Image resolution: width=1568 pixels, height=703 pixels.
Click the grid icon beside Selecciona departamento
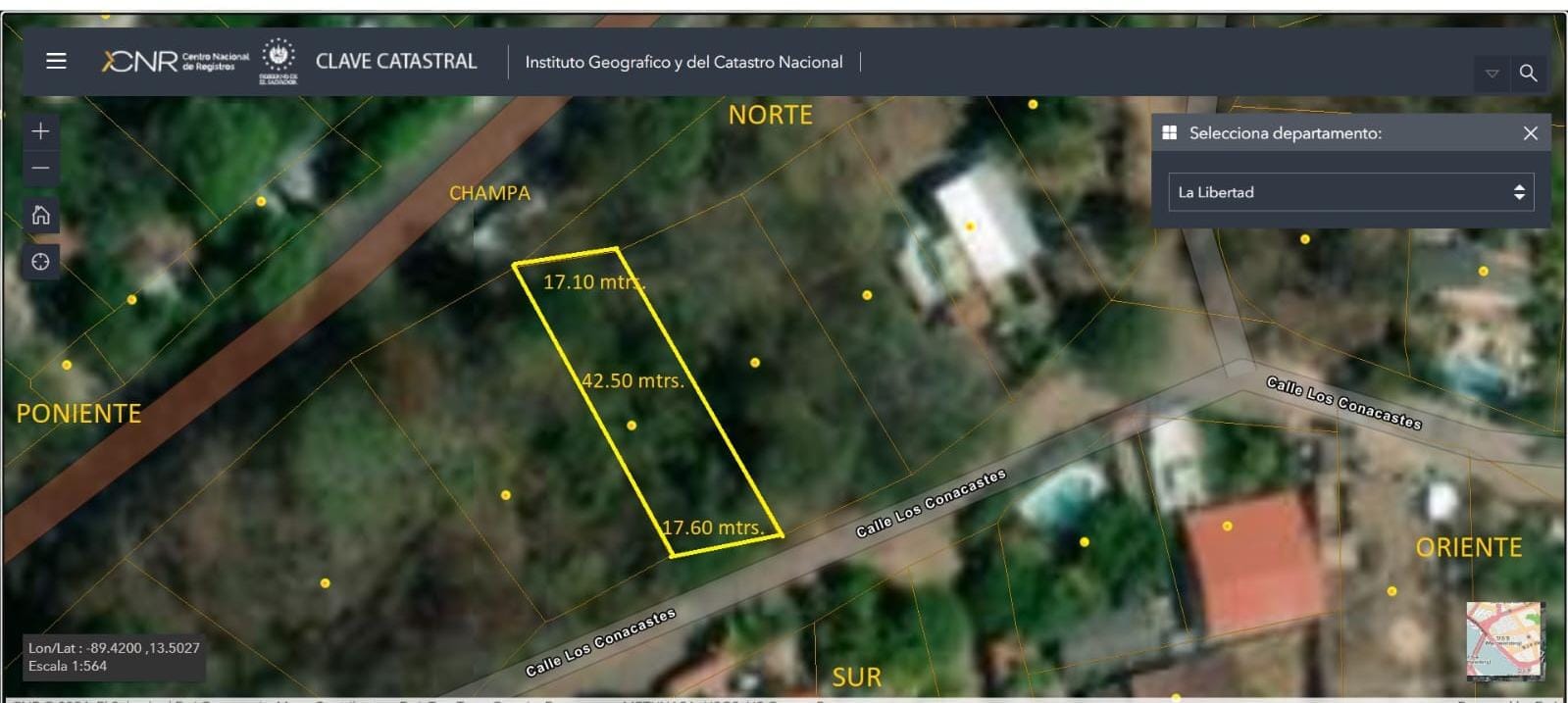tap(1169, 133)
